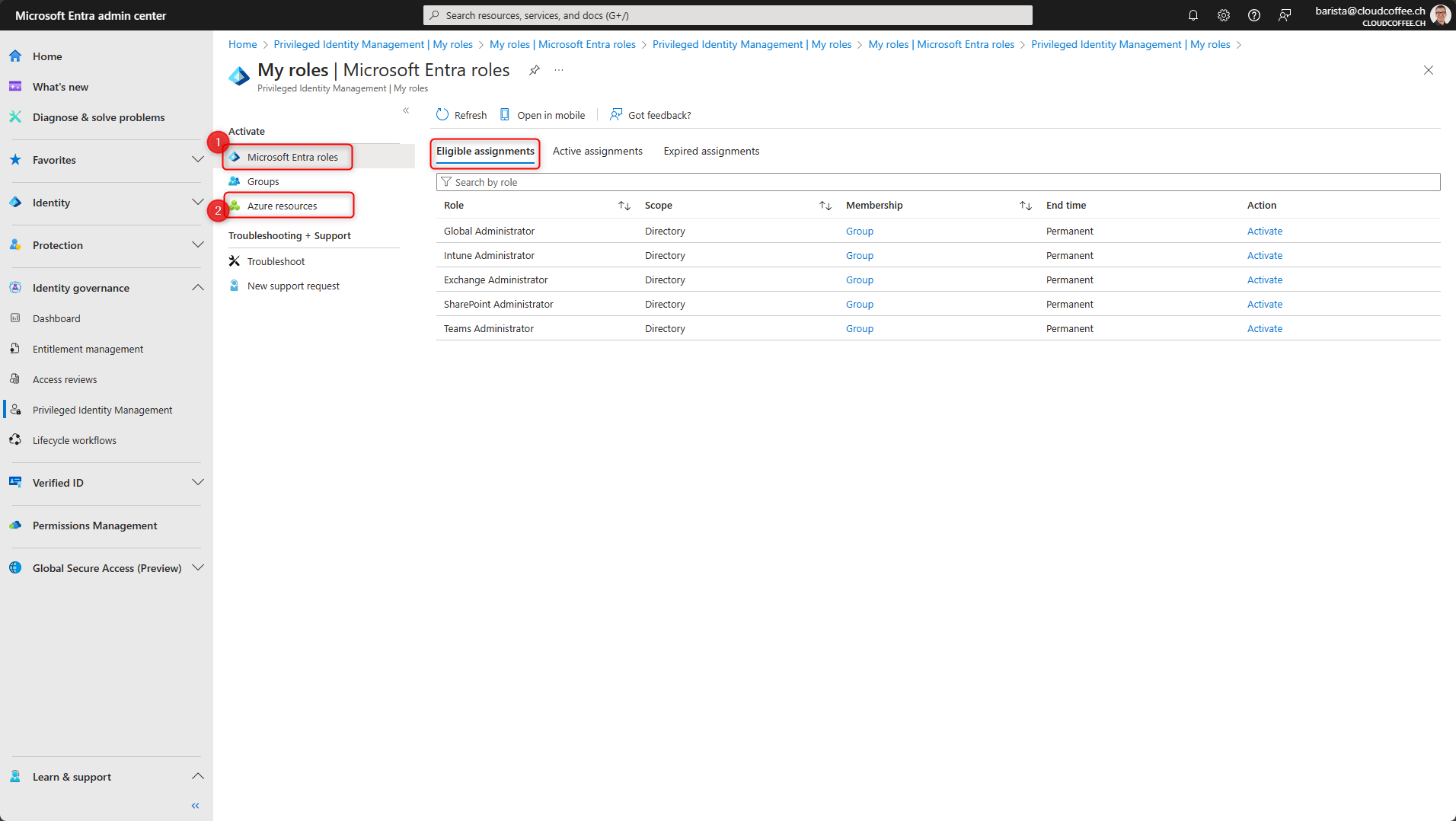Click the Intune Administrator role name
Image resolution: width=1456 pixels, height=821 pixels.
click(x=489, y=255)
